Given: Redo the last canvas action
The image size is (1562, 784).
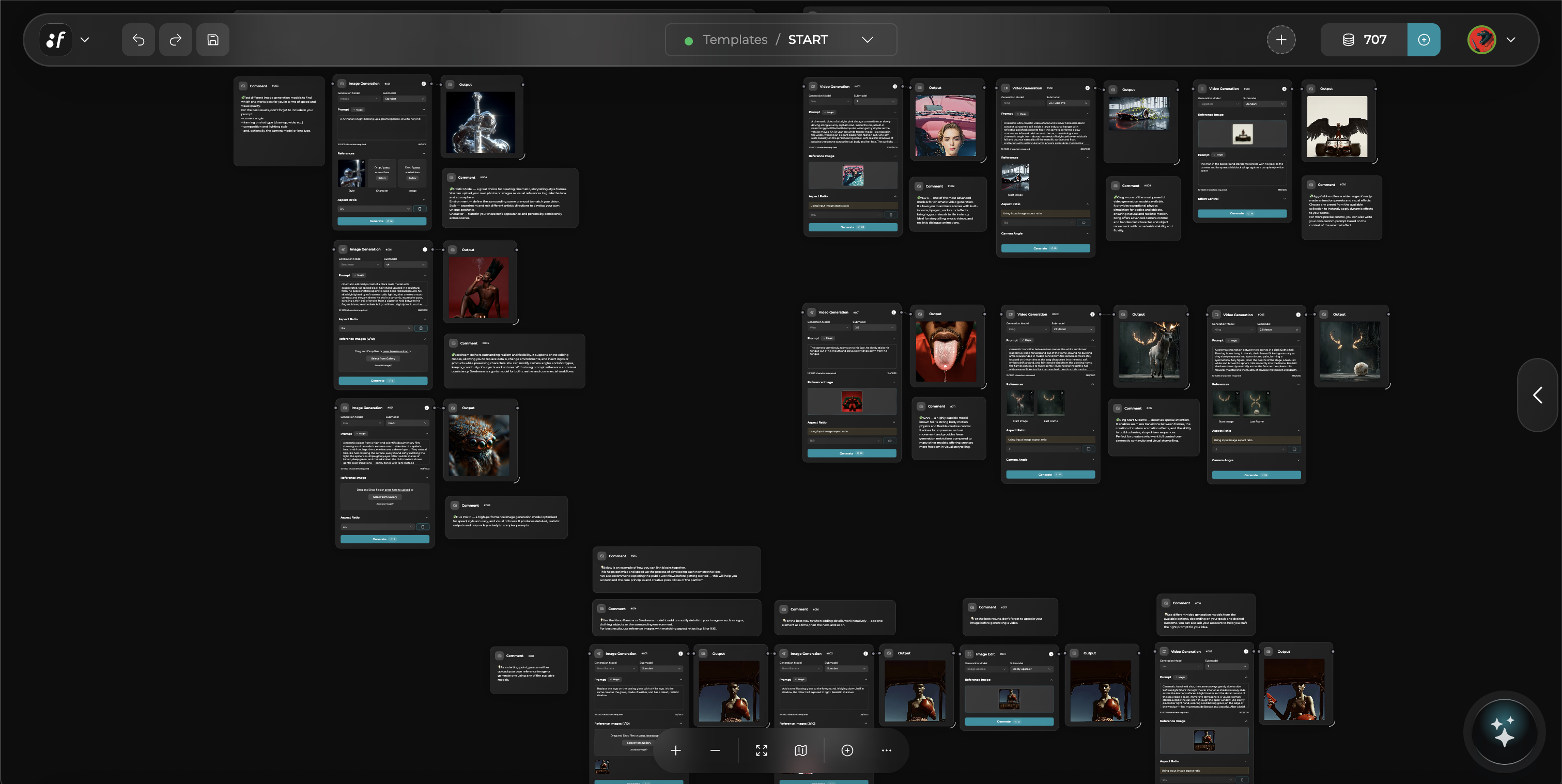Looking at the screenshot, I should (x=175, y=39).
